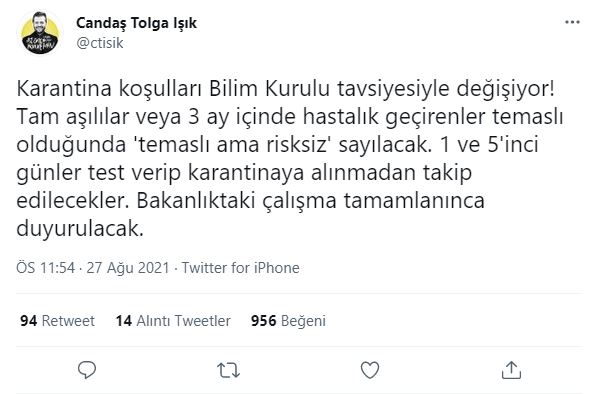Click the text 1 ve 5'inci
This screenshot has width=597, height=394.
pyautogui.click(x=489, y=145)
